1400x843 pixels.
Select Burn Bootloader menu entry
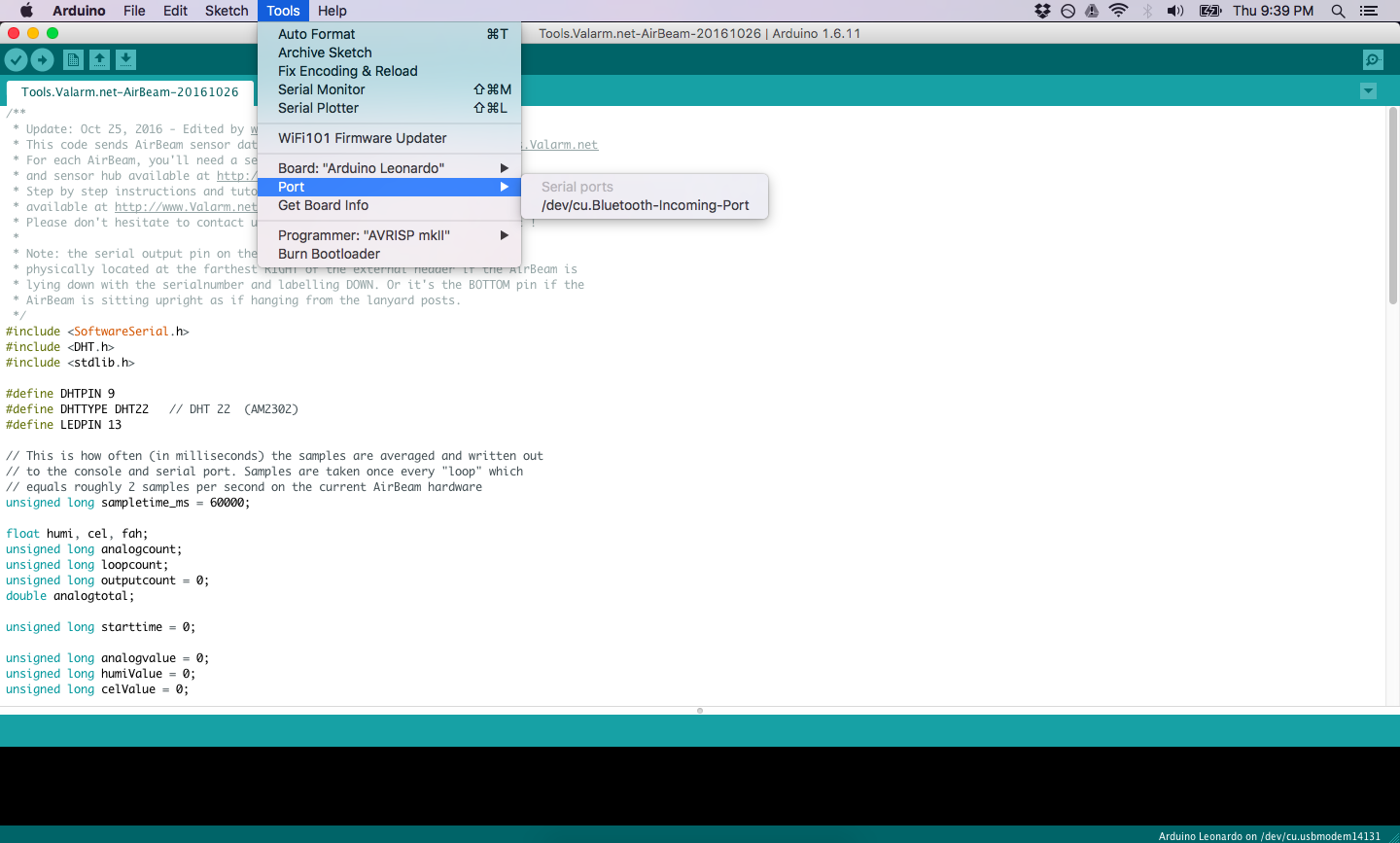389,254
